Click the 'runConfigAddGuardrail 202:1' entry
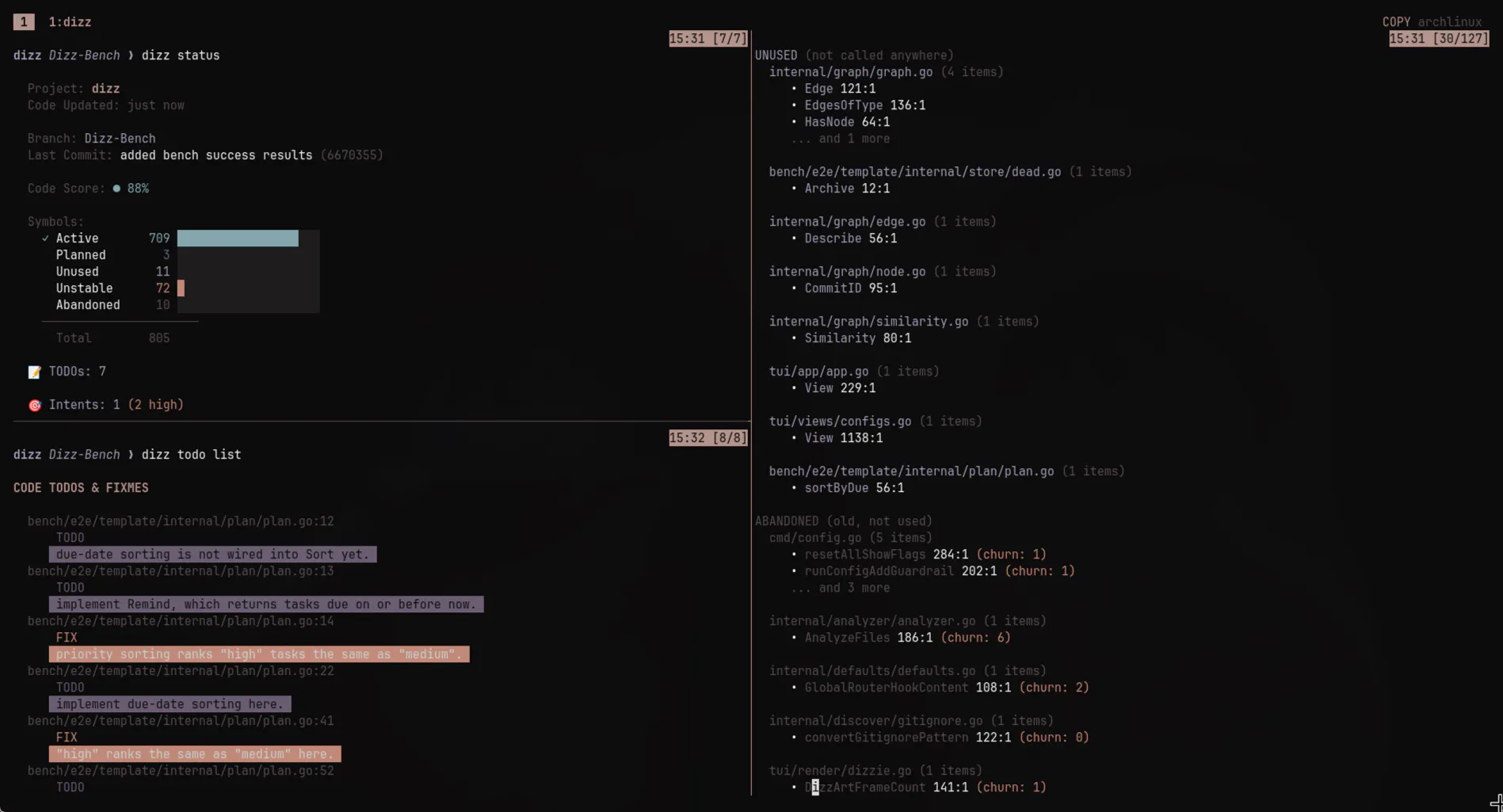Screen dimensions: 1503x812 900,571
